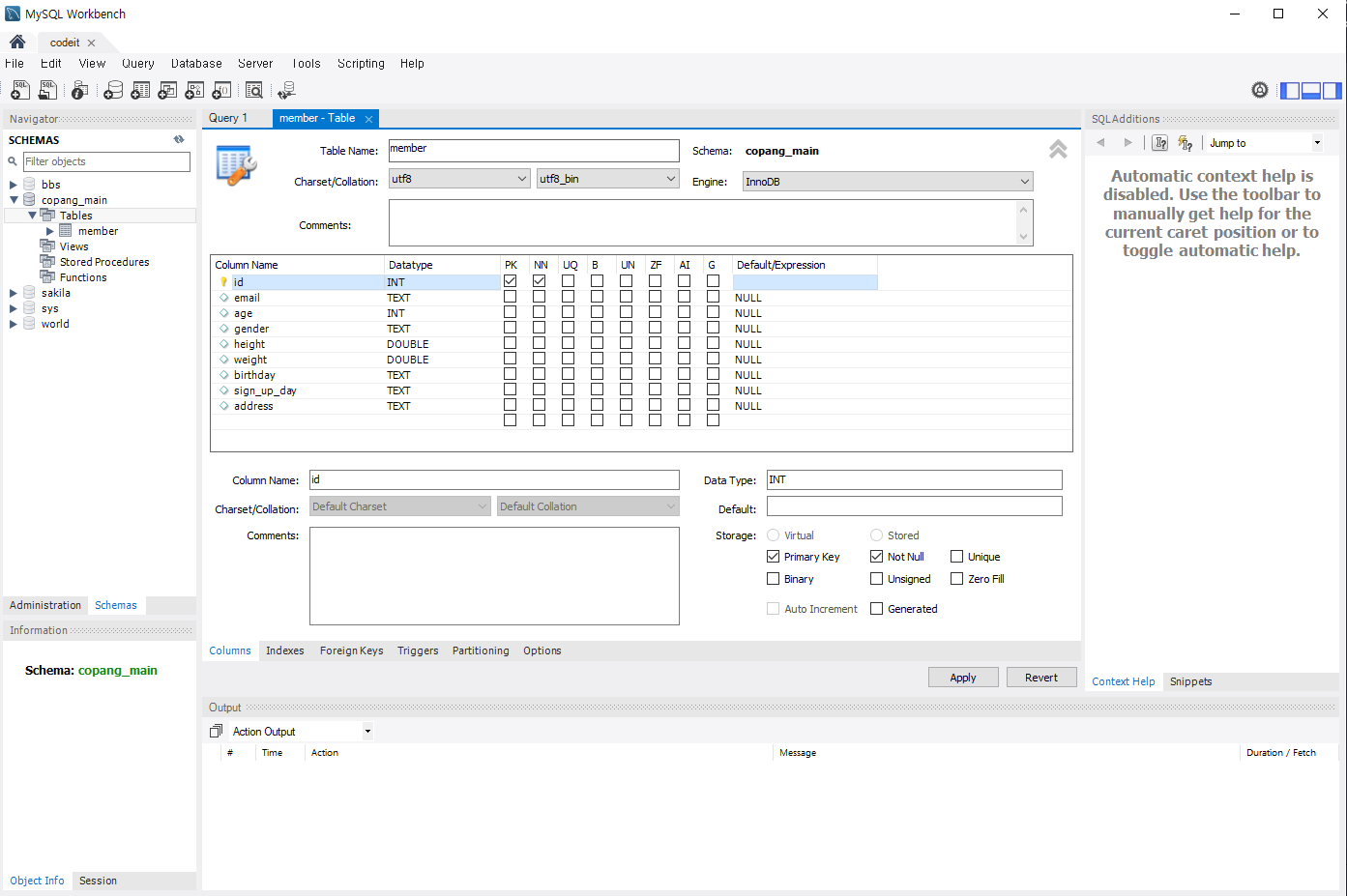Open the Jump to dropdown
1347x896 pixels.
point(1265,143)
